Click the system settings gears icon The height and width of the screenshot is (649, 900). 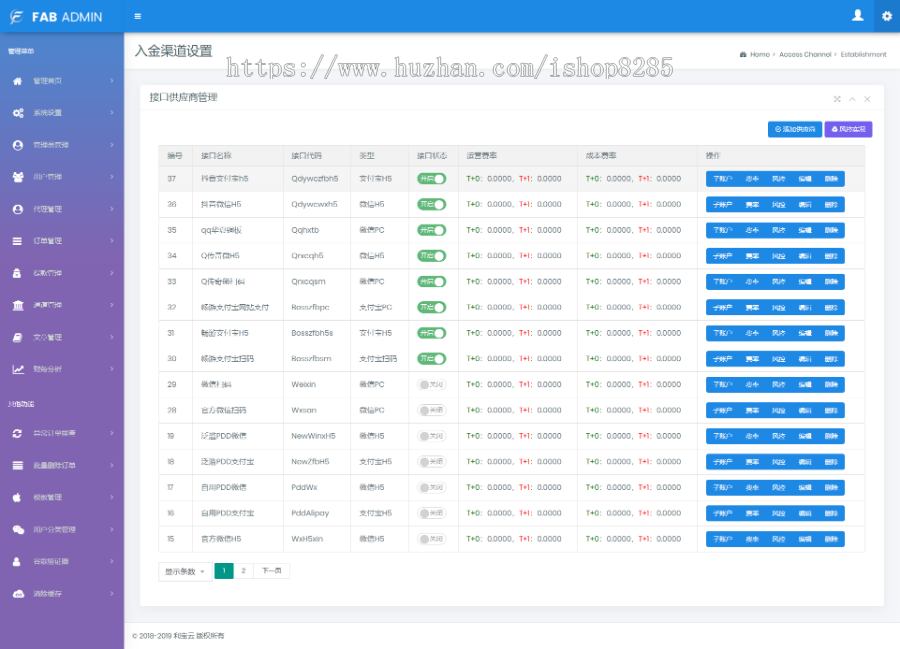pyautogui.click(x=18, y=113)
